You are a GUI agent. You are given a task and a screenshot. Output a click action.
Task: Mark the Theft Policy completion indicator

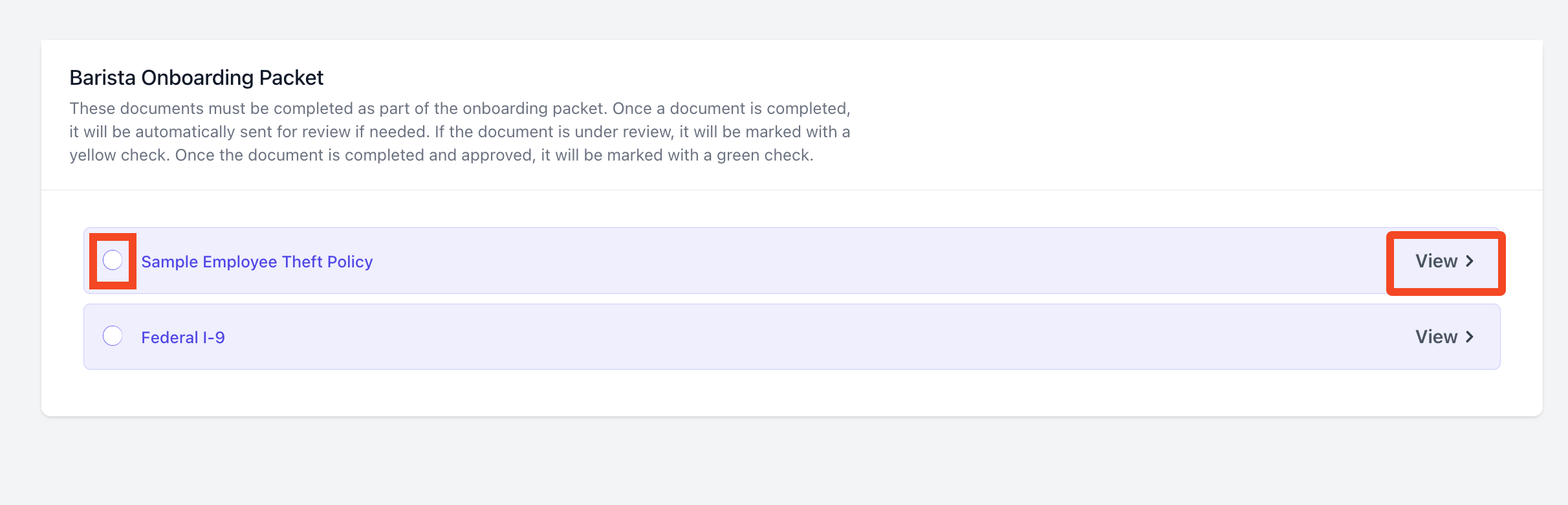click(x=113, y=260)
